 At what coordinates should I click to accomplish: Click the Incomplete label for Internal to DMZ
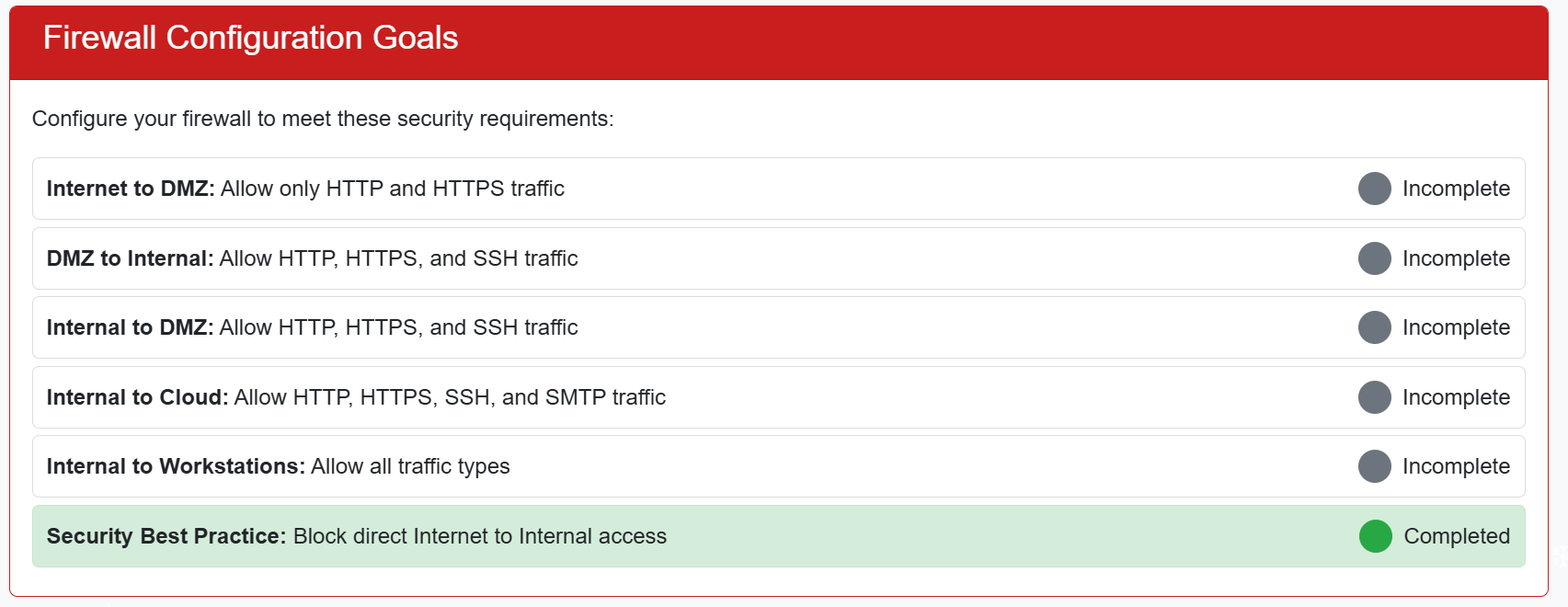[1456, 327]
